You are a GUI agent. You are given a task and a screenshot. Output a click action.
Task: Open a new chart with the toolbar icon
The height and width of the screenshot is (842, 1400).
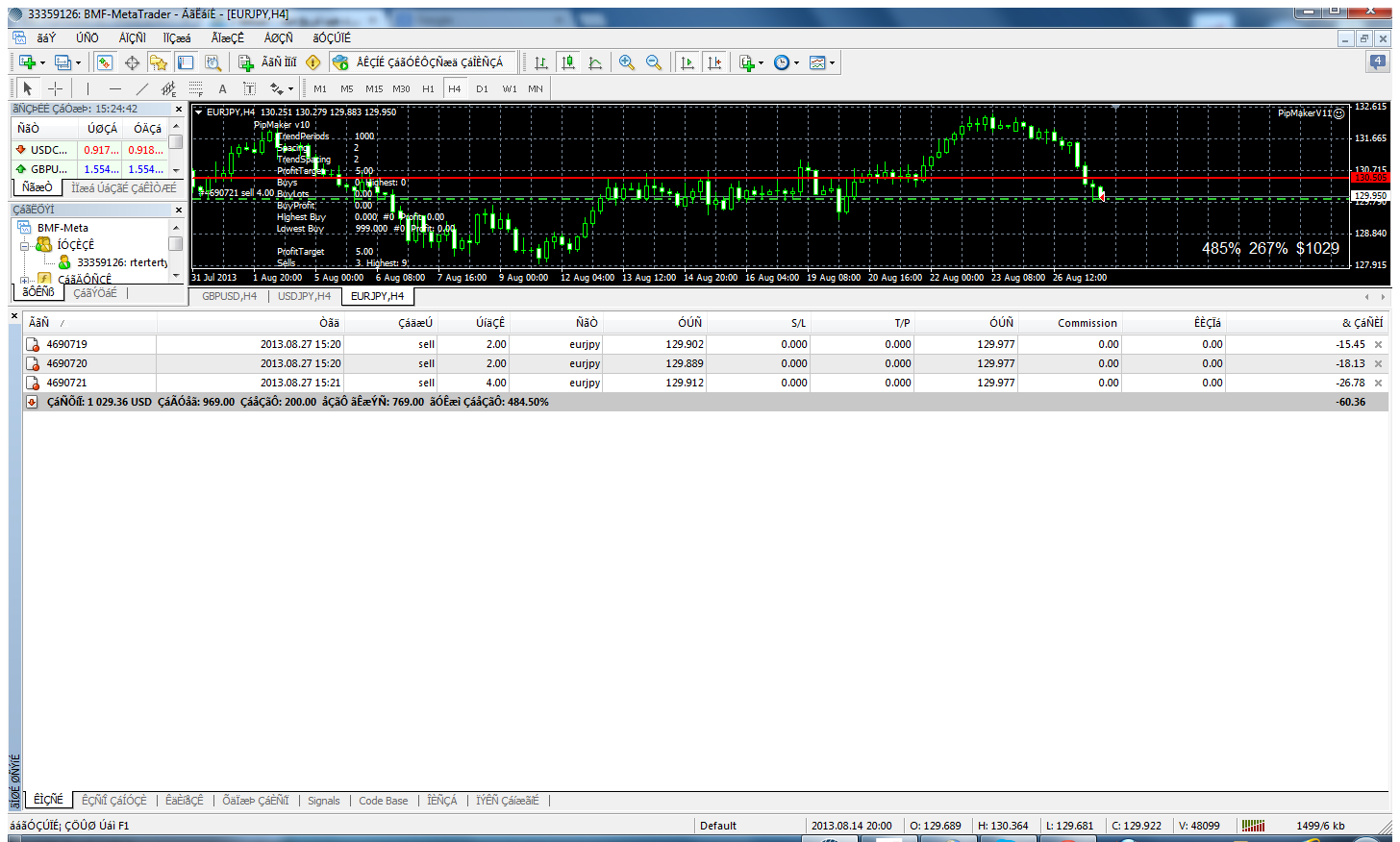27,62
